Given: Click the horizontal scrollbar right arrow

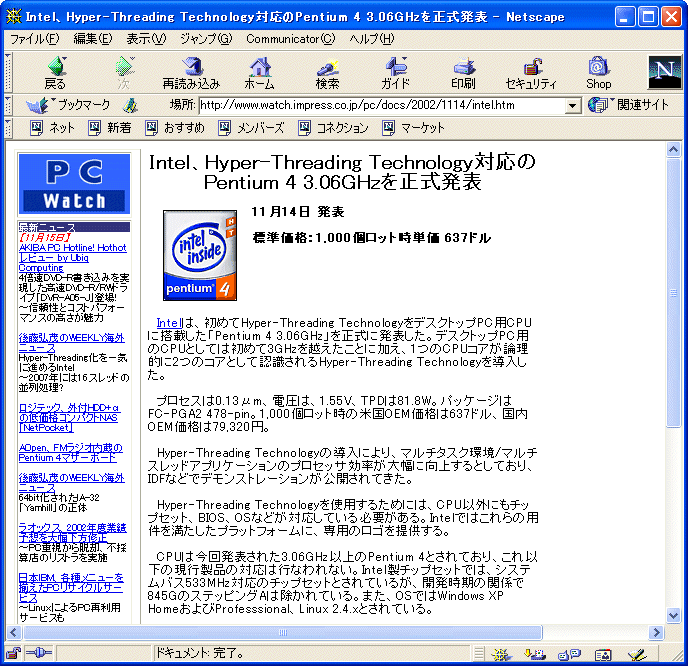Looking at the screenshot, I should pyautogui.click(x=656, y=632).
